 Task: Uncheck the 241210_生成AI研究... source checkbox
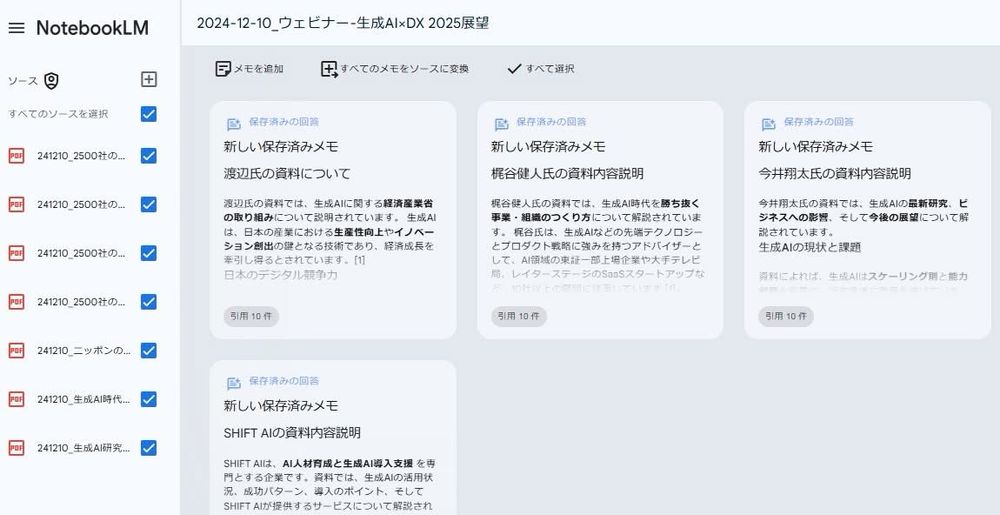tap(149, 447)
